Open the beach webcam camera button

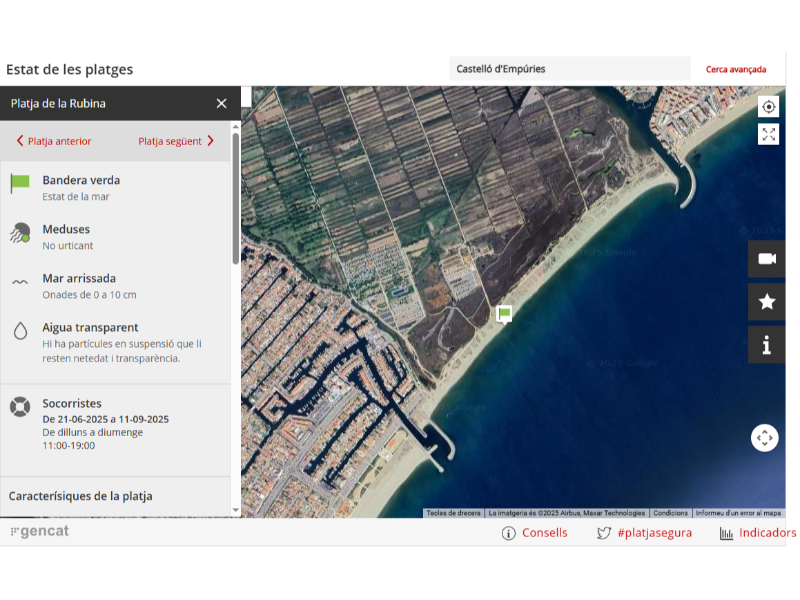(x=767, y=259)
